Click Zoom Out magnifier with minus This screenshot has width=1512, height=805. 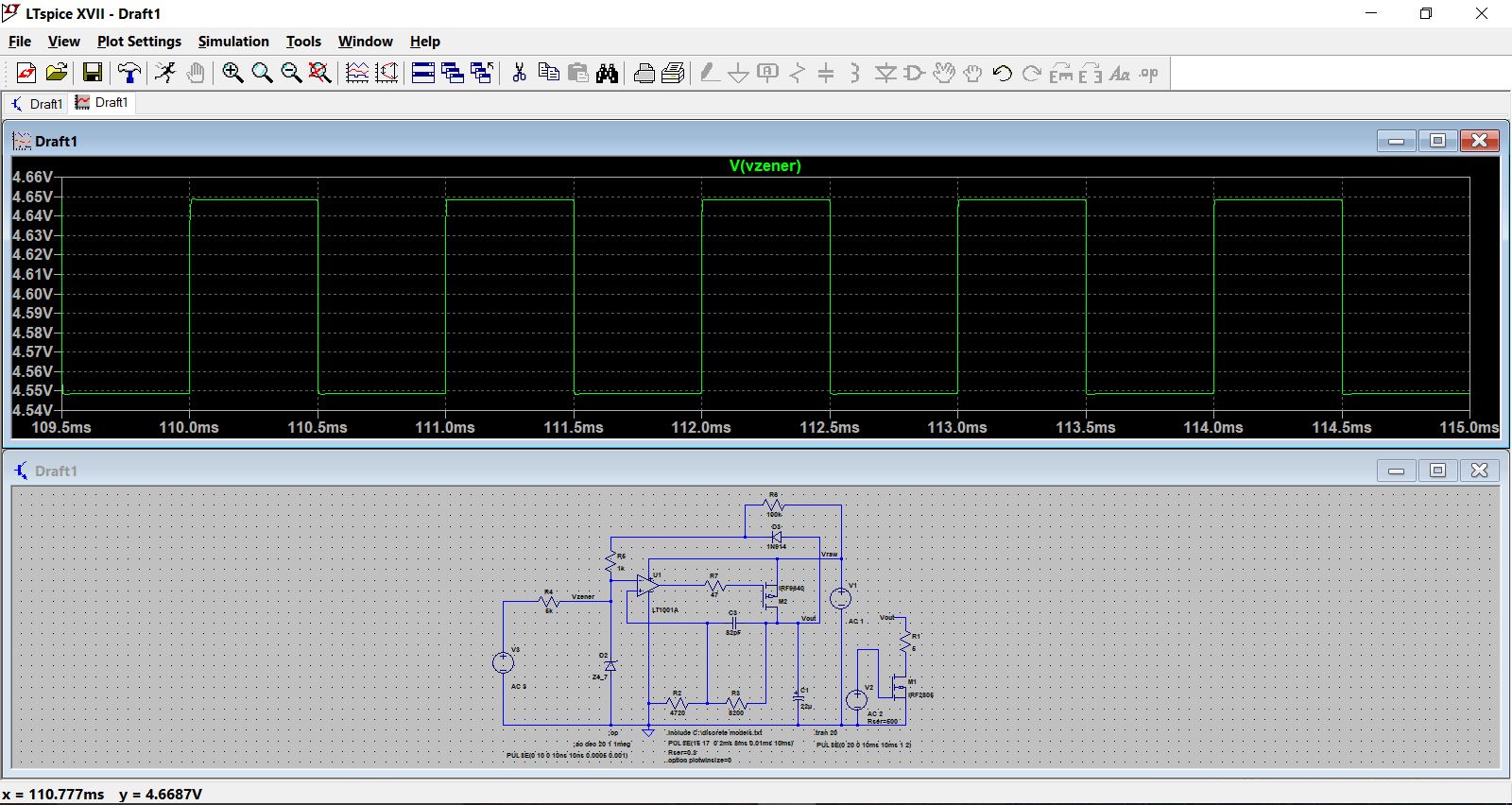[x=291, y=73]
